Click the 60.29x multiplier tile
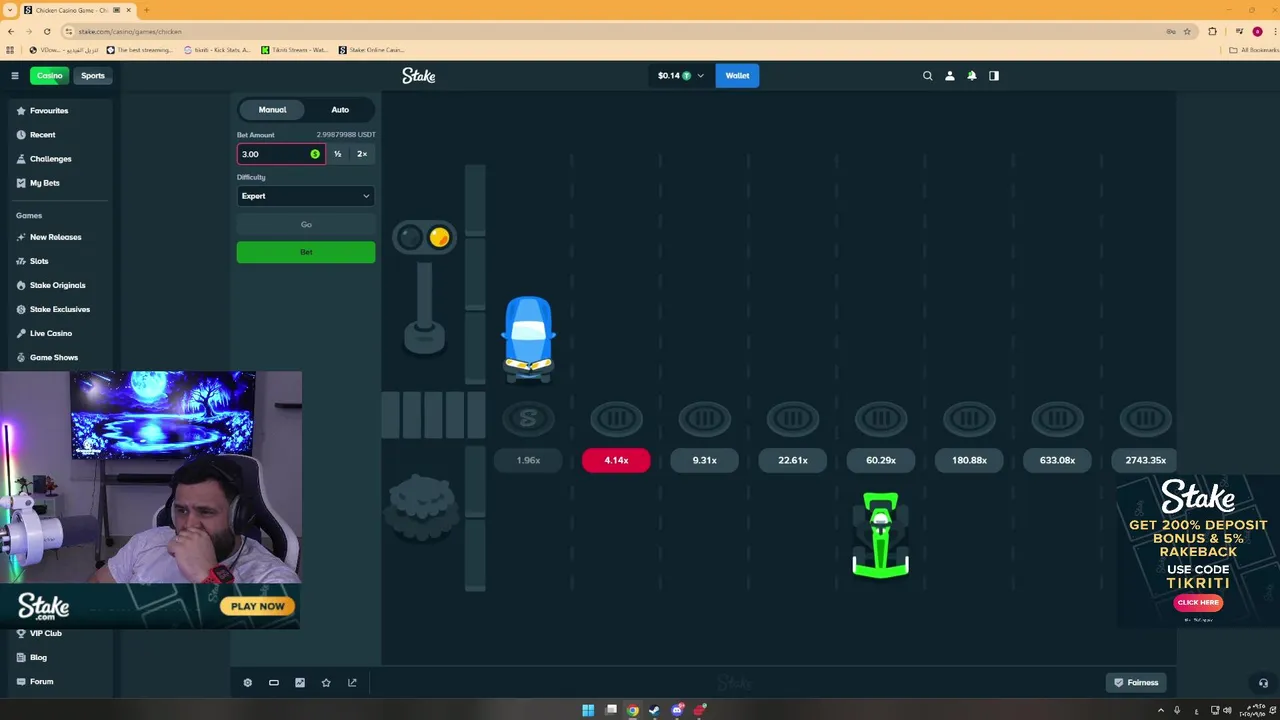Screen dimensions: 1280x720 tap(880, 460)
